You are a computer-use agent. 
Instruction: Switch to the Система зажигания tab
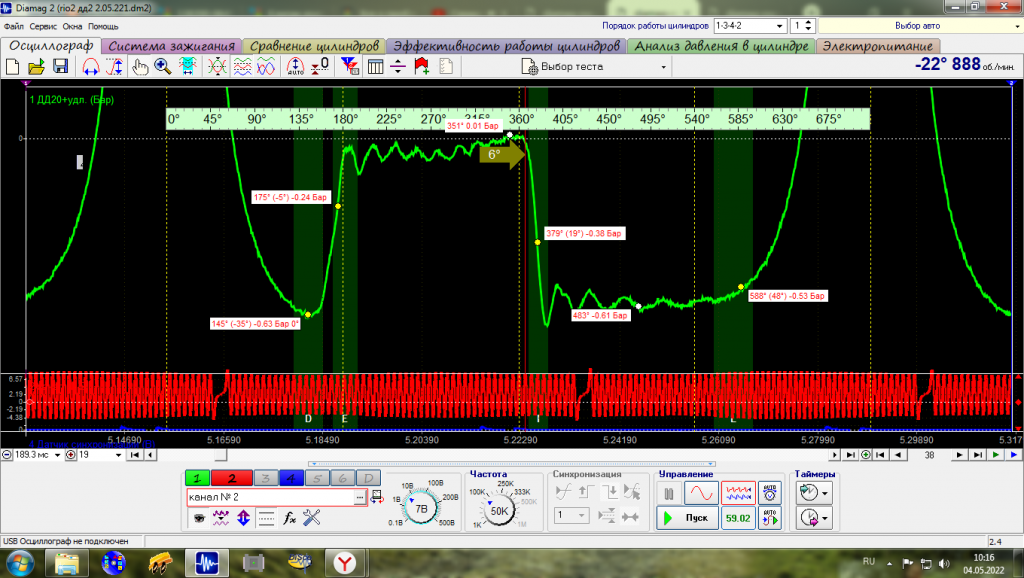(172, 46)
